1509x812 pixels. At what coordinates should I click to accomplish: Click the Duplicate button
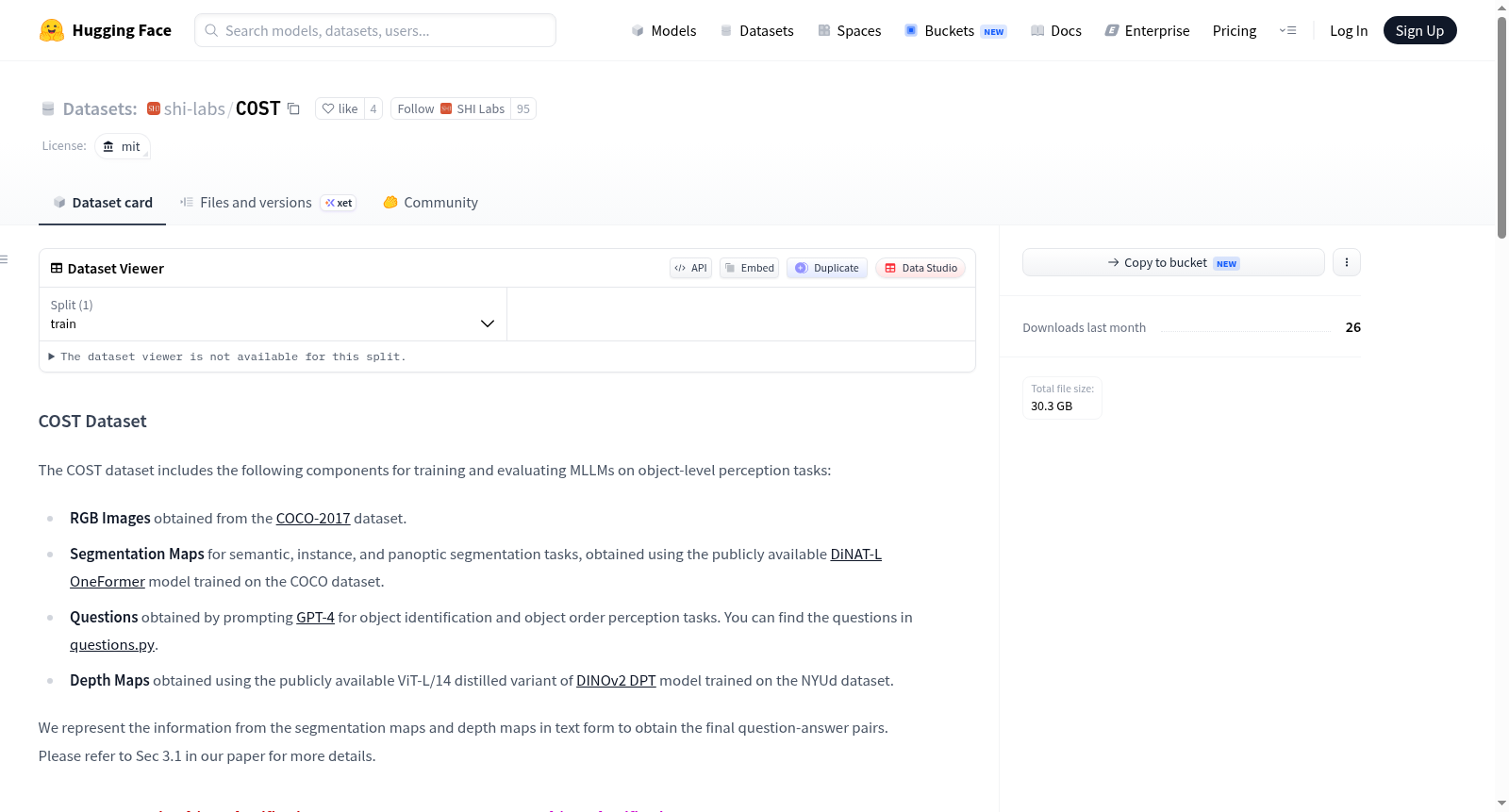[x=827, y=268]
